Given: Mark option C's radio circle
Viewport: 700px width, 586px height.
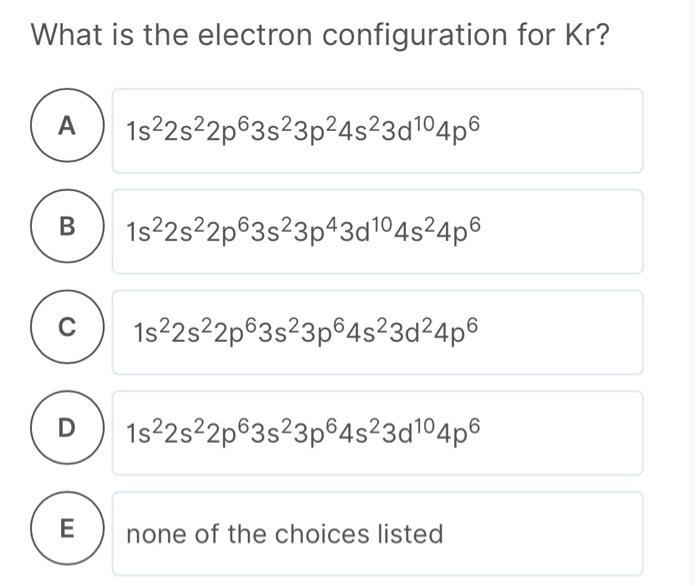Looking at the screenshot, I should (67, 327).
